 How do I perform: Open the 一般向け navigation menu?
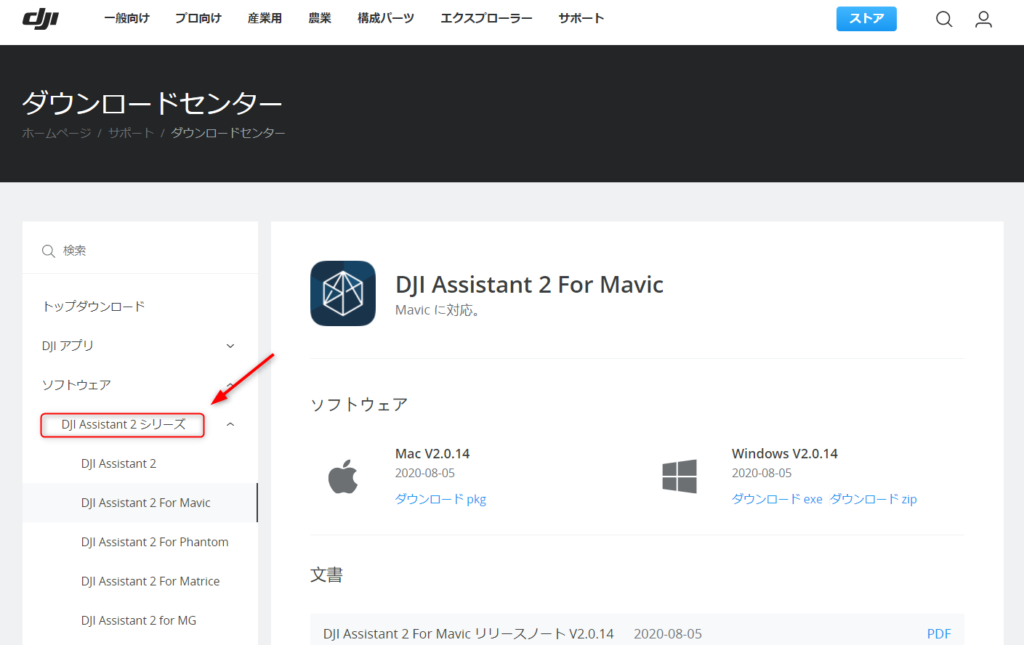126,19
